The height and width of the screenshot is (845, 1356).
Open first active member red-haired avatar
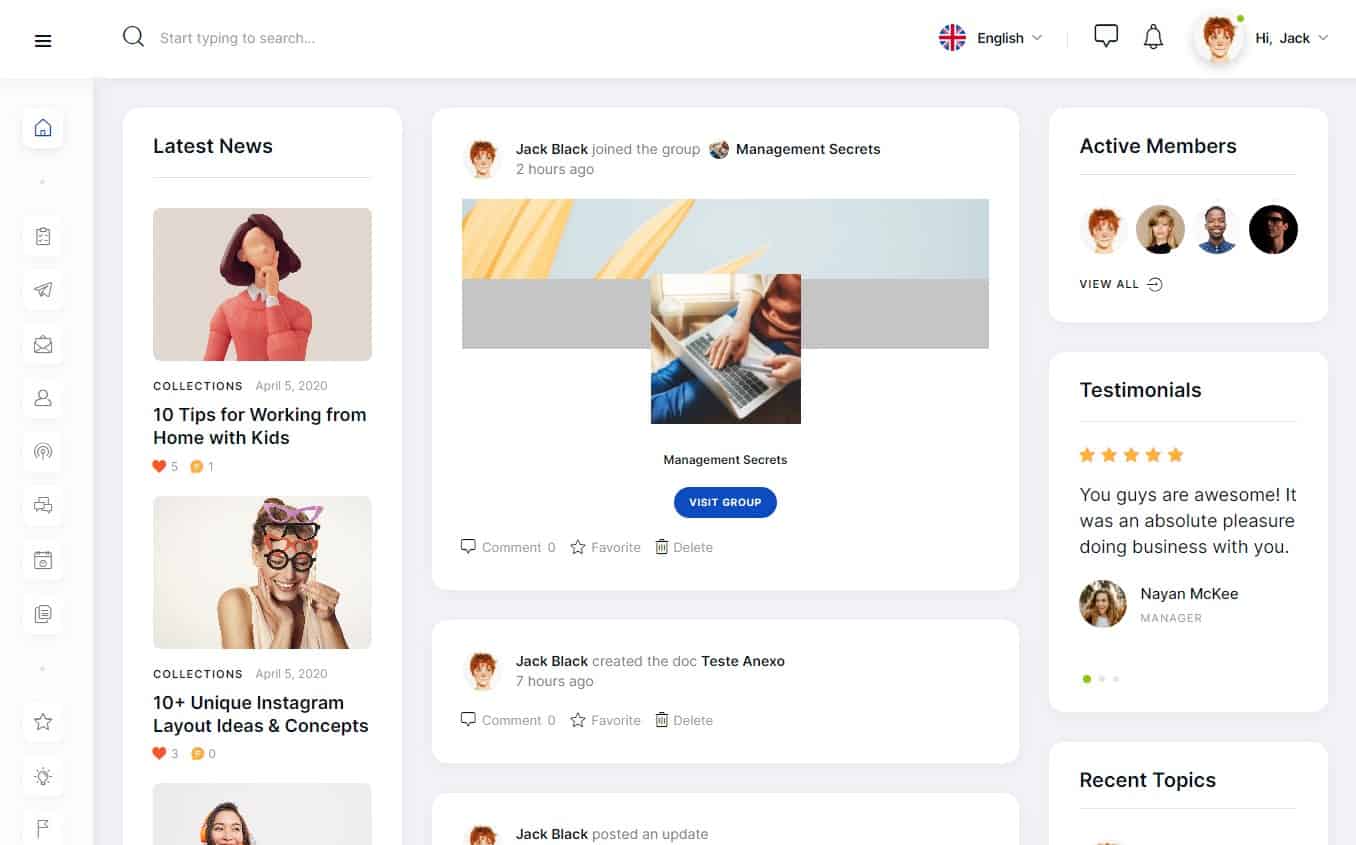tap(1104, 230)
